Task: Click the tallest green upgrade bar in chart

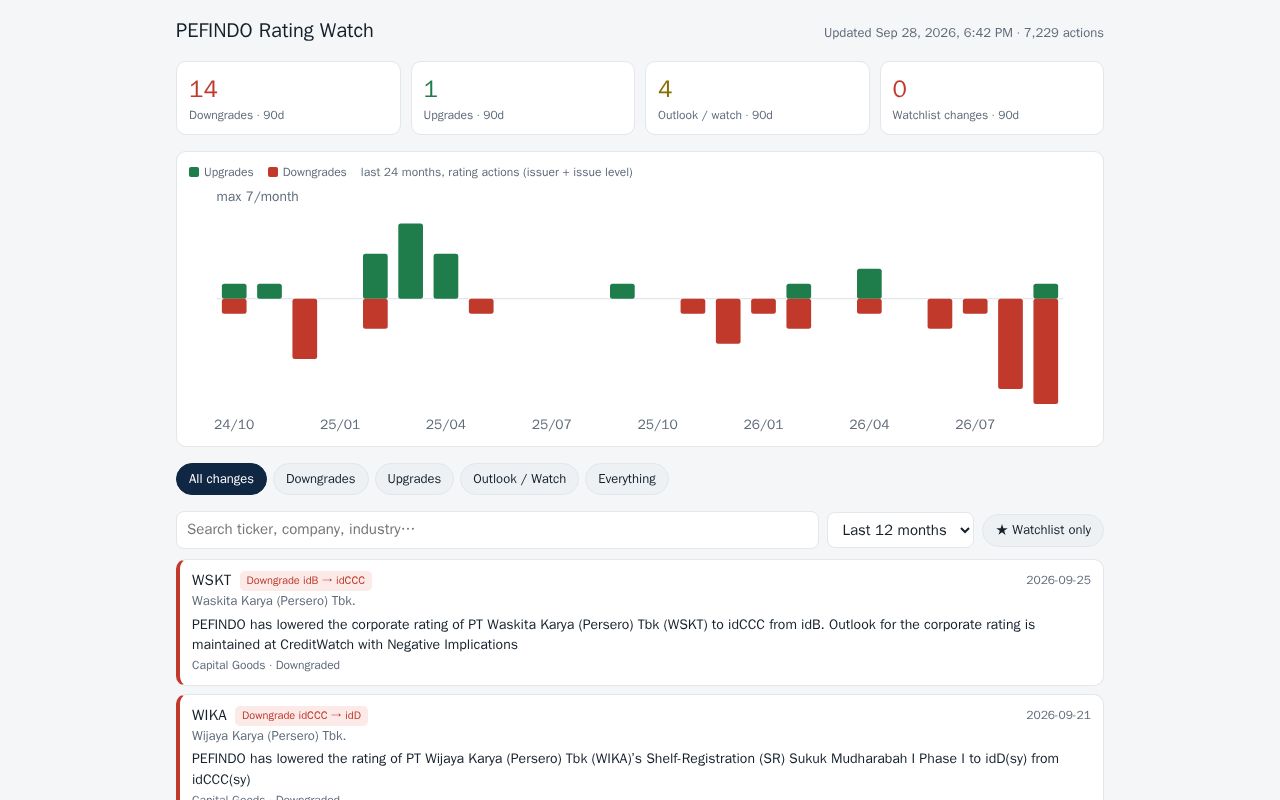Action: pos(411,261)
